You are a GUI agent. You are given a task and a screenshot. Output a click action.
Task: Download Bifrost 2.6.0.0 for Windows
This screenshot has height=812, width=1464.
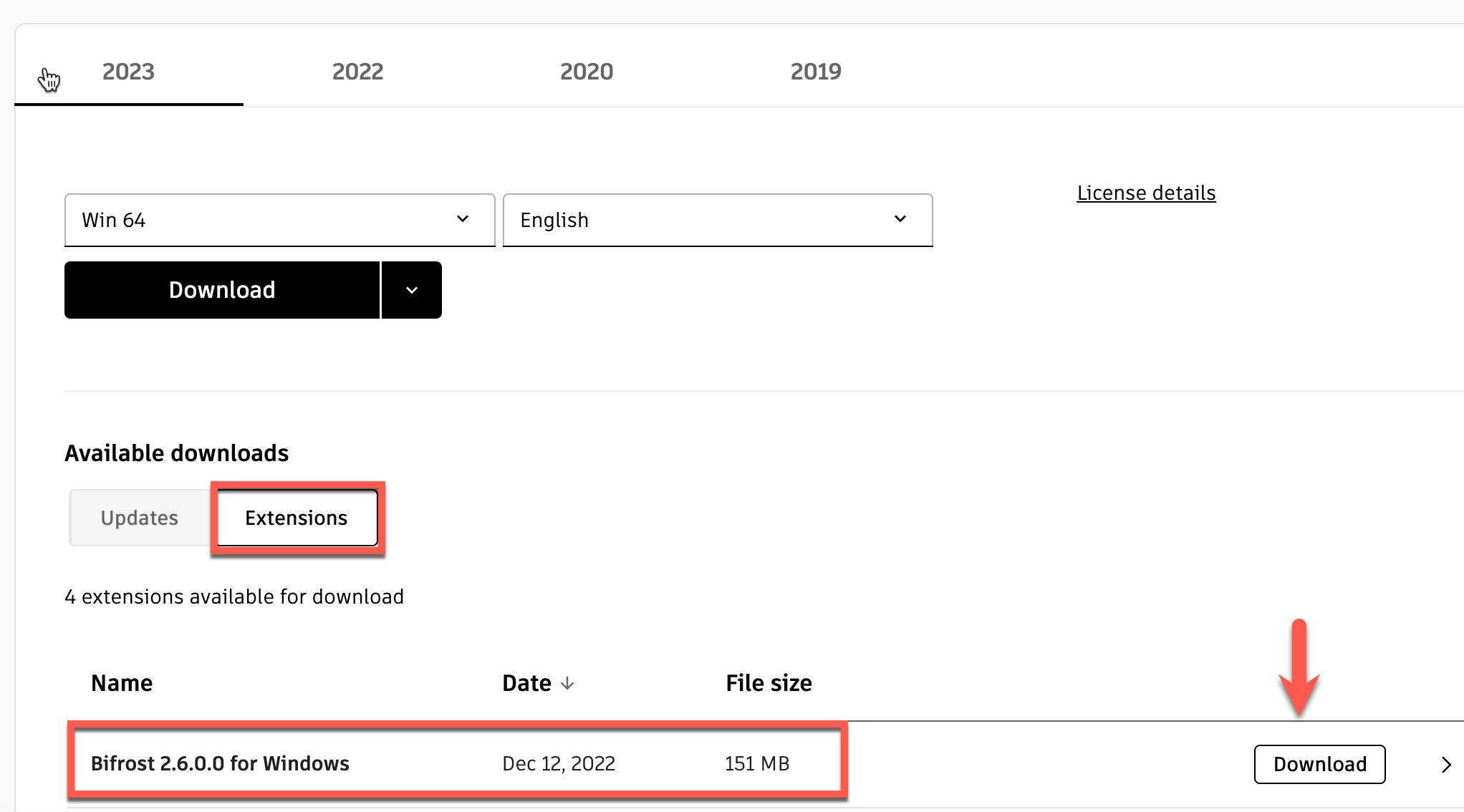(x=1319, y=764)
